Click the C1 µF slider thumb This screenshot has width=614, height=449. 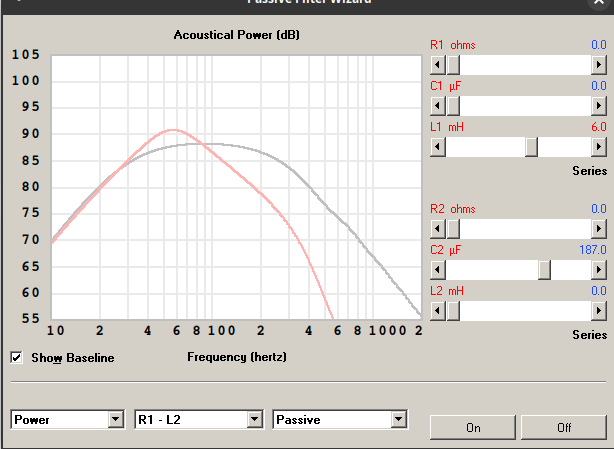coord(453,106)
